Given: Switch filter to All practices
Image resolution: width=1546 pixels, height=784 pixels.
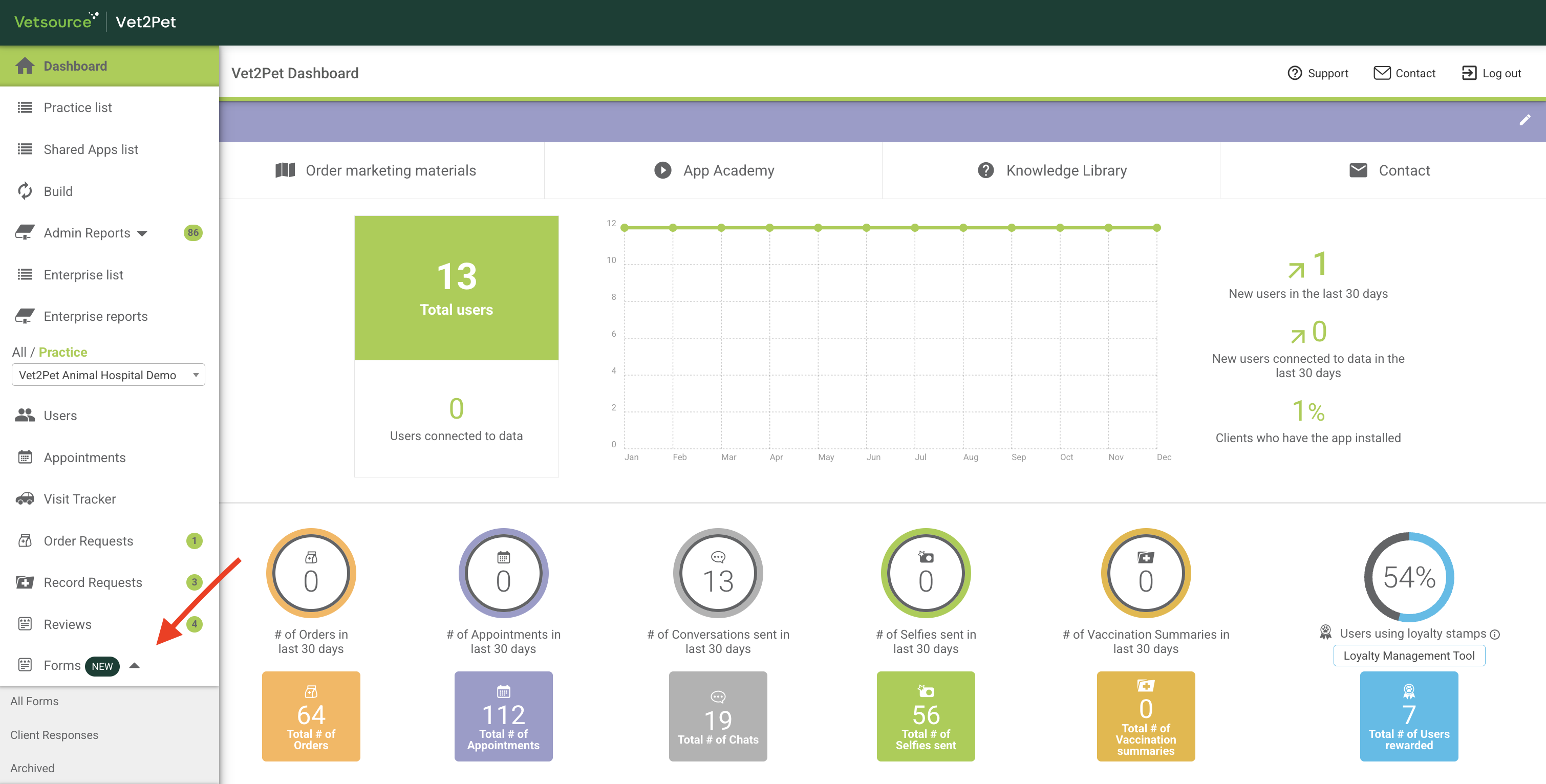Looking at the screenshot, I should coord(18,352).
